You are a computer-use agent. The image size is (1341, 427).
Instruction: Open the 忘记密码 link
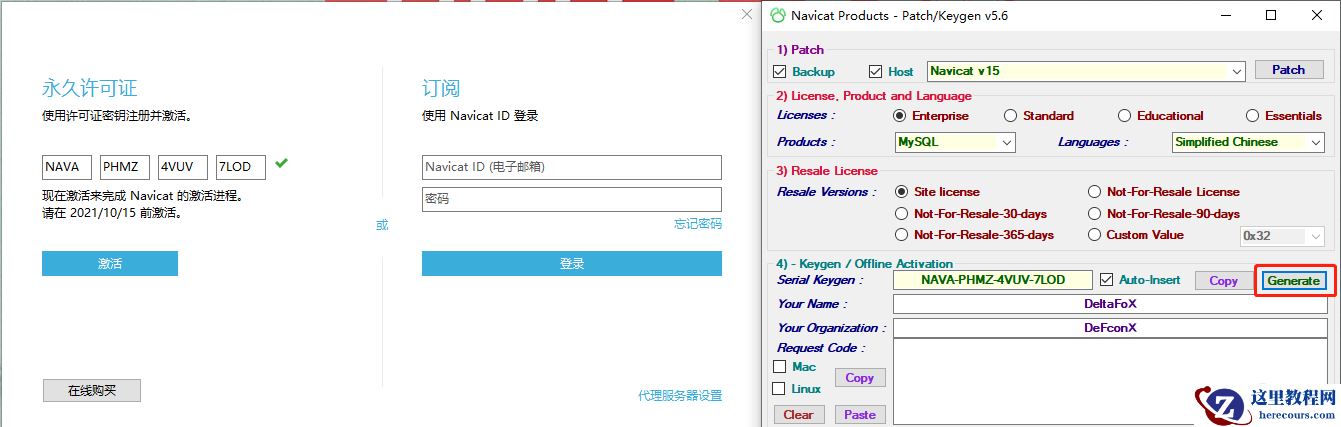(x=698, y=224)
